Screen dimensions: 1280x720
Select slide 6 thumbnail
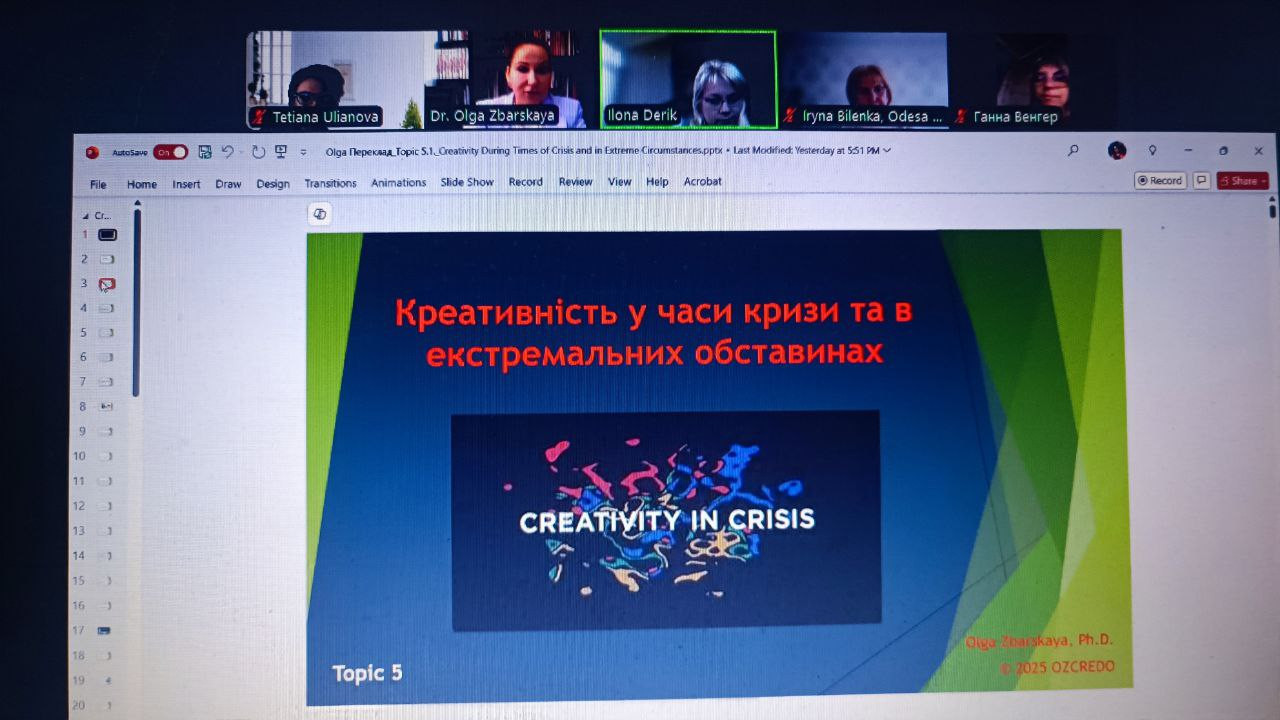(x=106, y=357)
